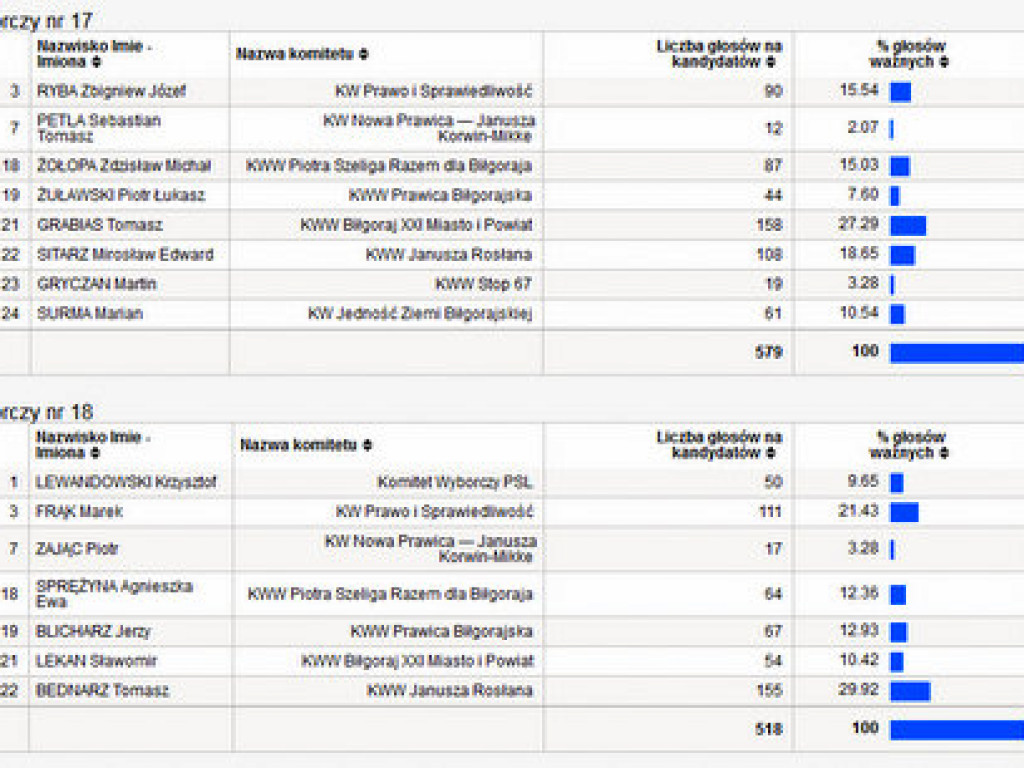Click candidate name SPRĘŻYNA Agnieszka Ewa
The width and height of the screenshot is (1024, 768).
[114, 594]
